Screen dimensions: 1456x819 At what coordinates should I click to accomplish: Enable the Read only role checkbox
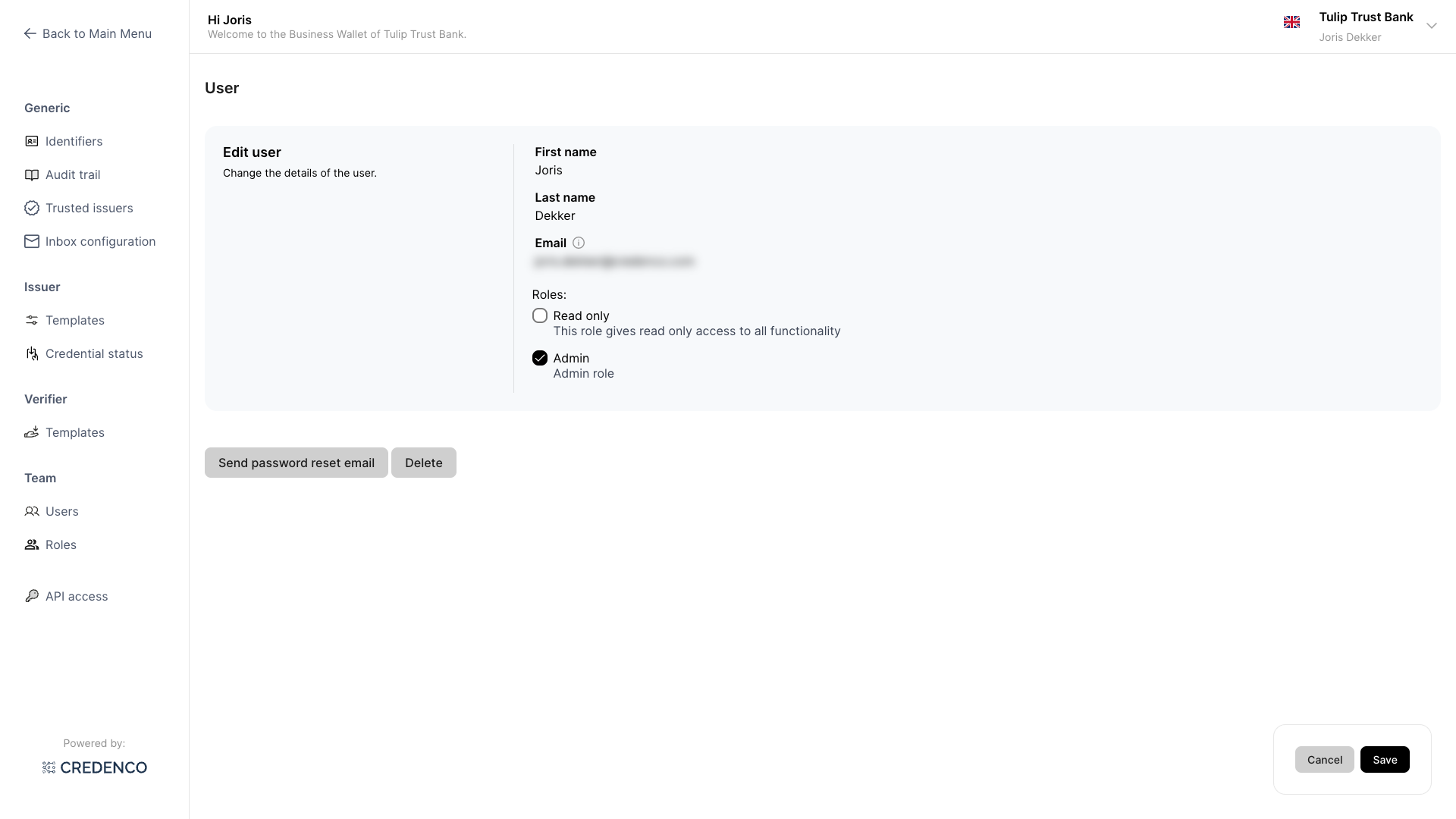pyautogui.click(x=540, y=315)
